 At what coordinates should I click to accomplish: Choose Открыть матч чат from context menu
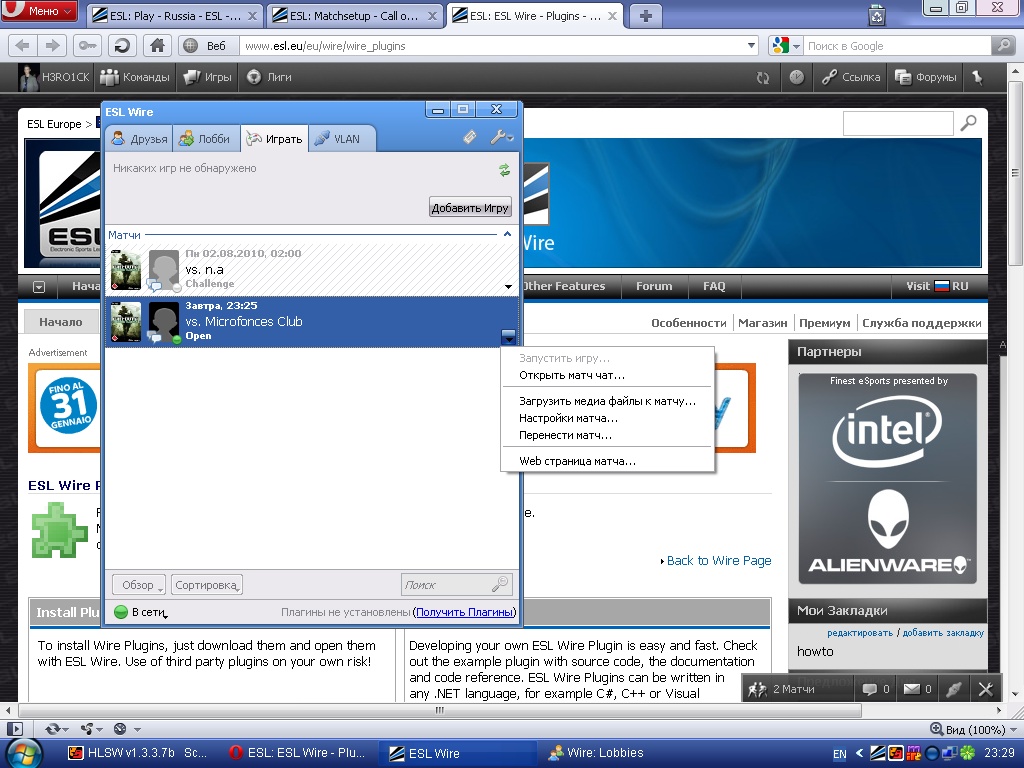pos(571,376)
